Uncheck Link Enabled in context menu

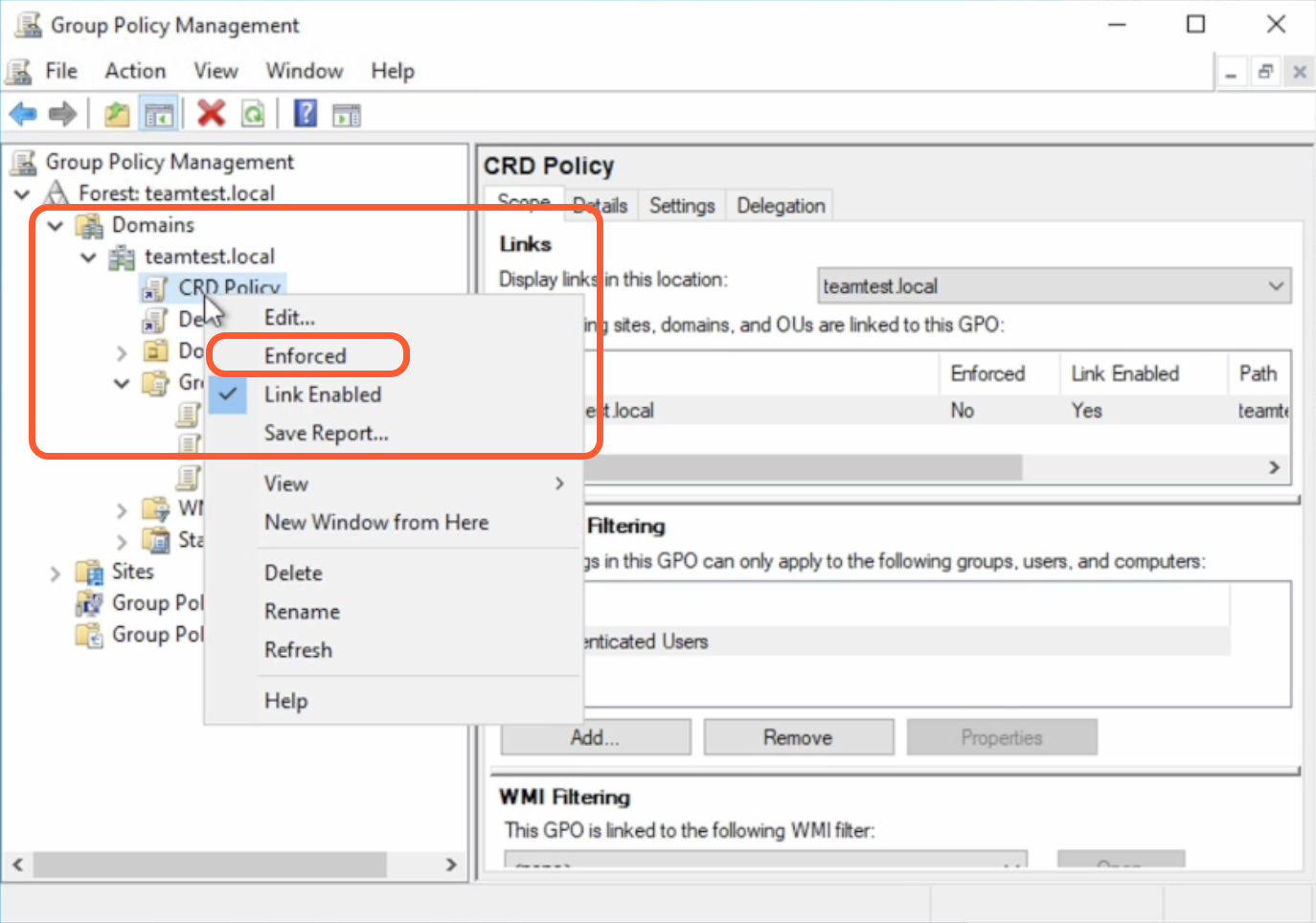click(x=322, y=394)
